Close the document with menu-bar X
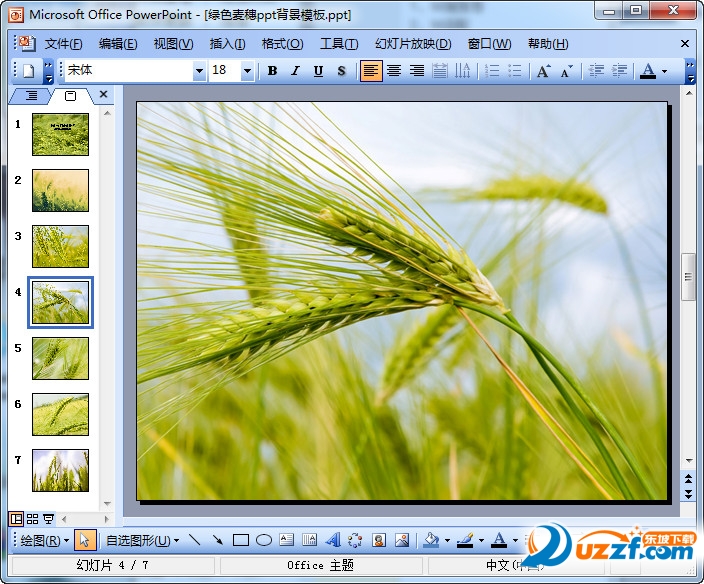Image resolution: width=704 pixels, height=584 pixels. click(685, 44)
